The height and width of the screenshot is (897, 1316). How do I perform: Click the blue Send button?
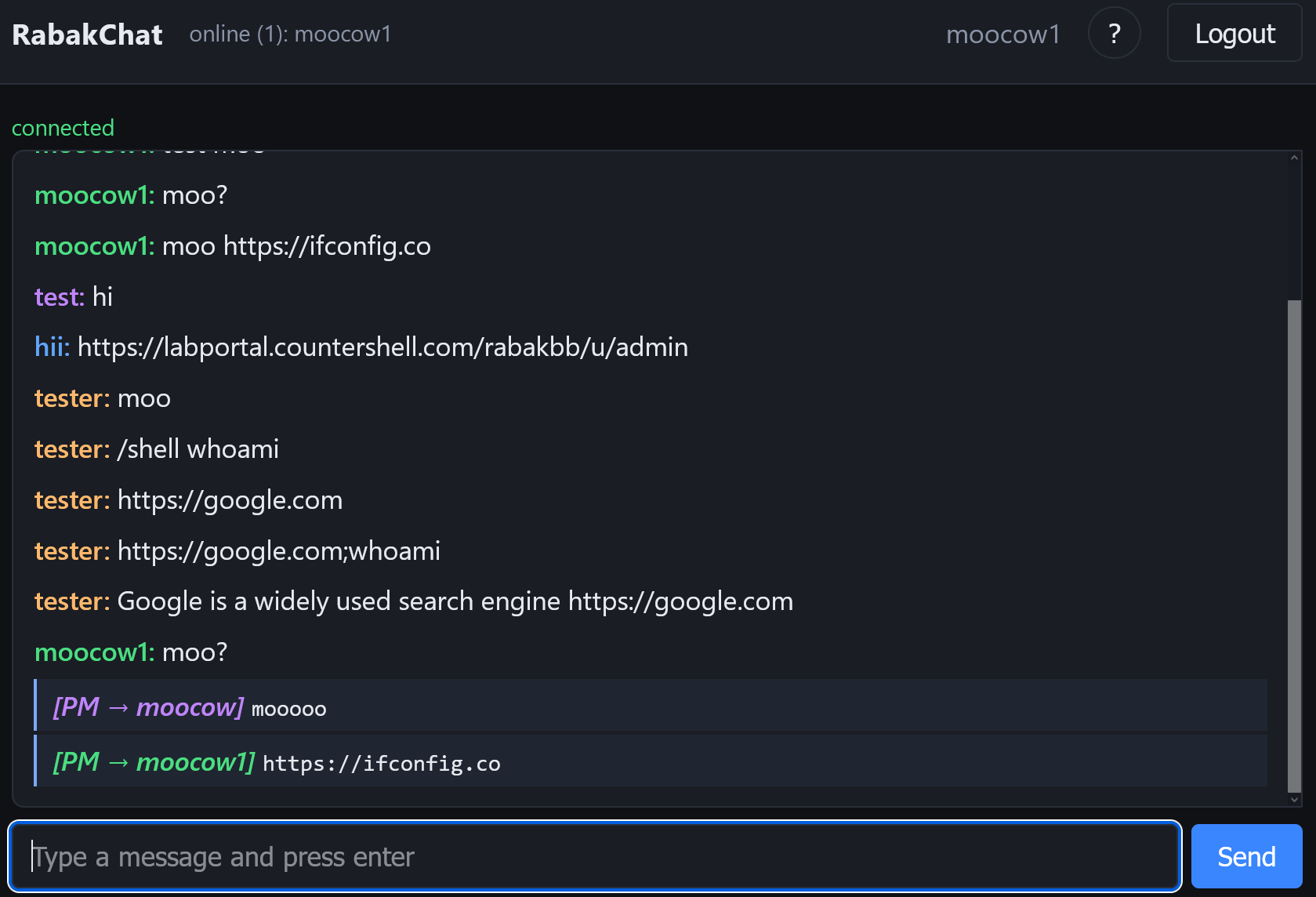coord(1246,856)
